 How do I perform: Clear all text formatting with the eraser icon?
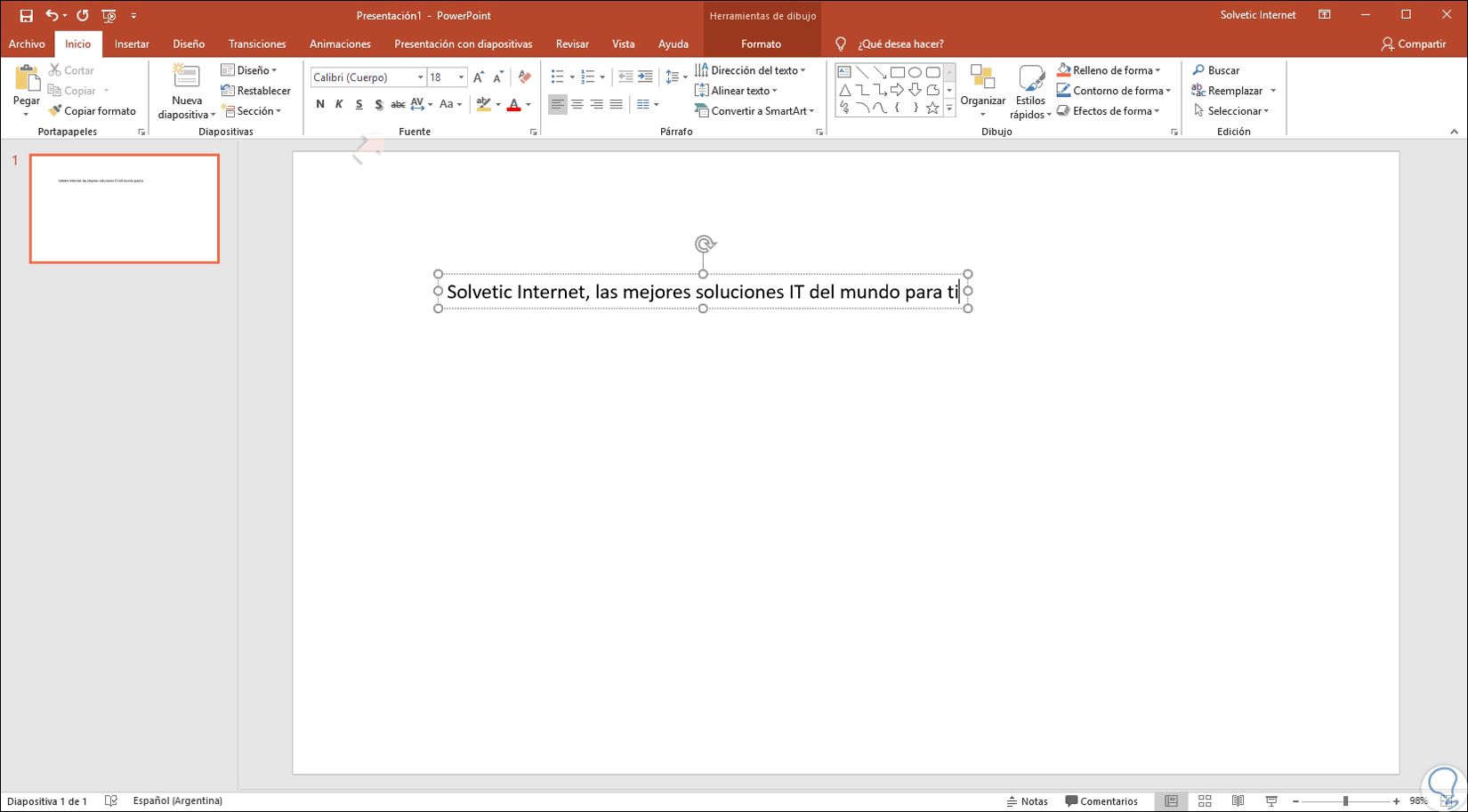pos(525,77)
